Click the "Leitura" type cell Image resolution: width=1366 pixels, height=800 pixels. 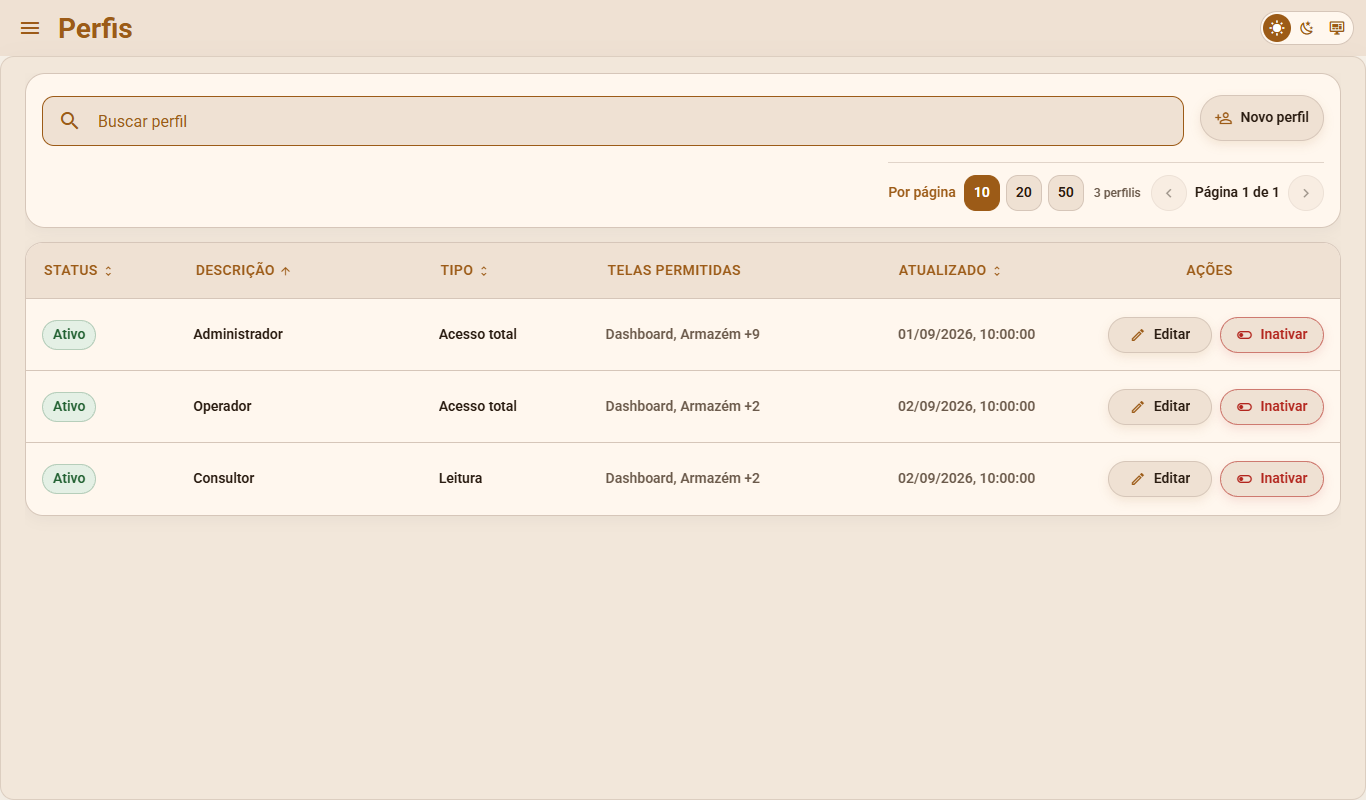pyautogui.click(x=461, y=479)
